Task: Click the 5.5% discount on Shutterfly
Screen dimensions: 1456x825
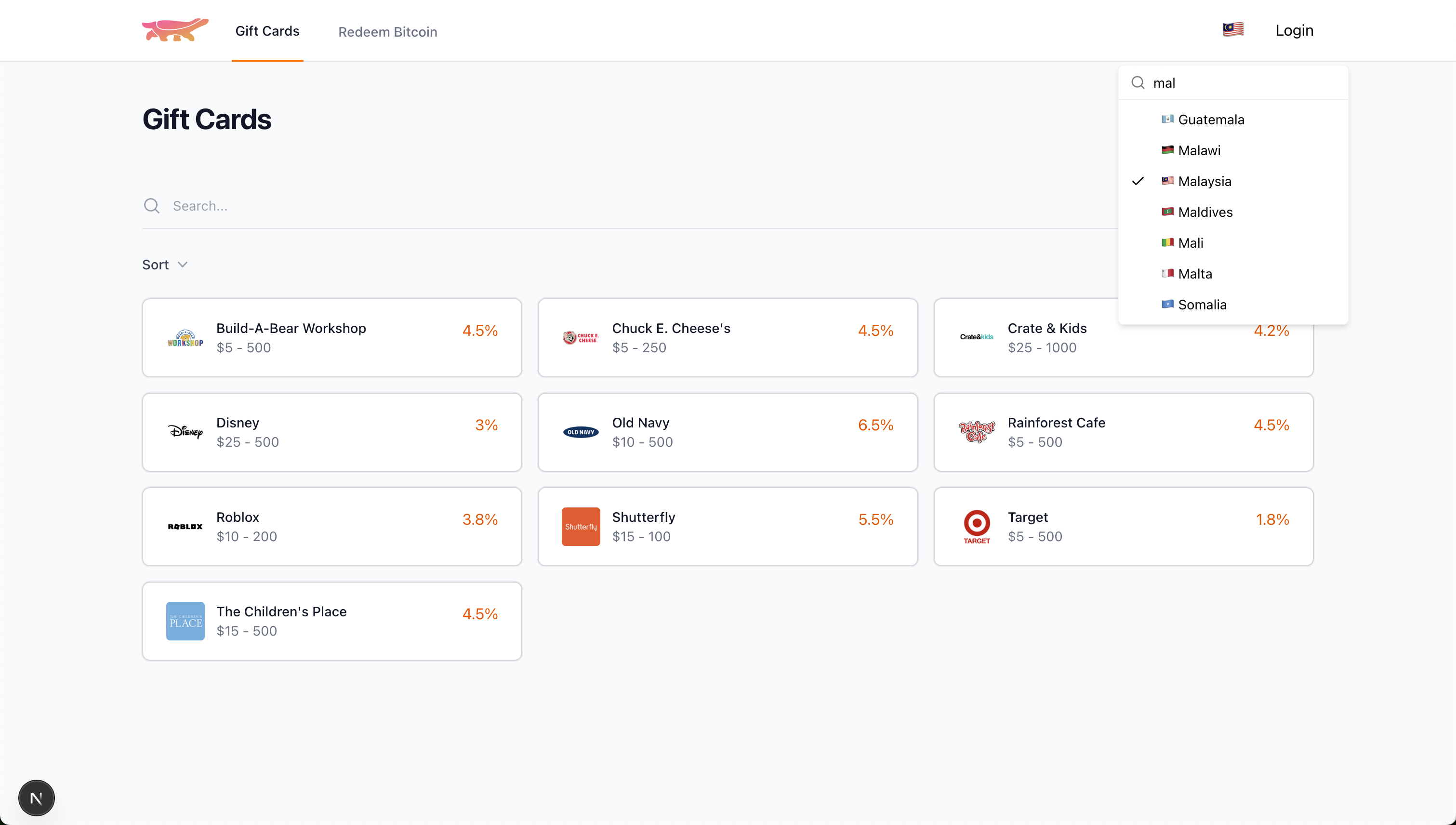Action: click(x=876, y=519)
